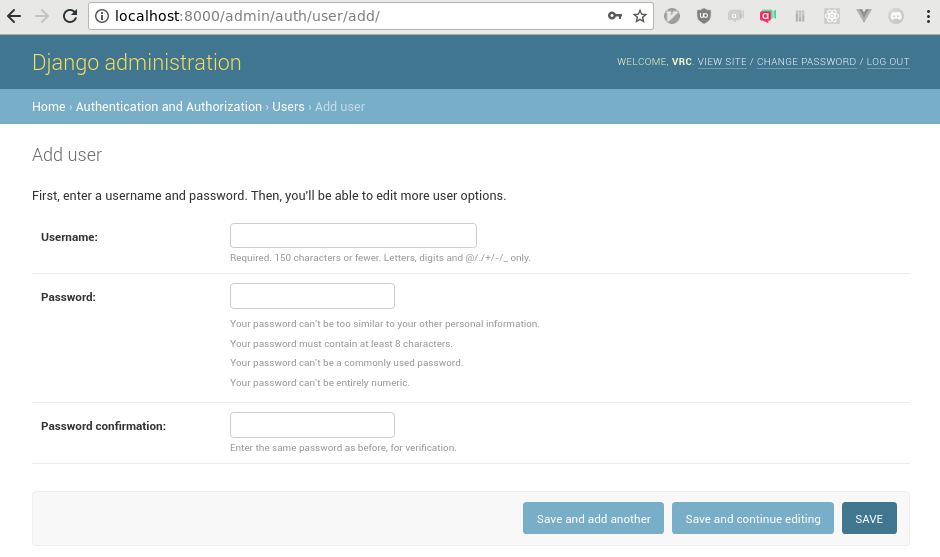Open the Users breadcrumb link
Image resolution: width=940 pixels, height=557 pixels.
click(288, 107)
